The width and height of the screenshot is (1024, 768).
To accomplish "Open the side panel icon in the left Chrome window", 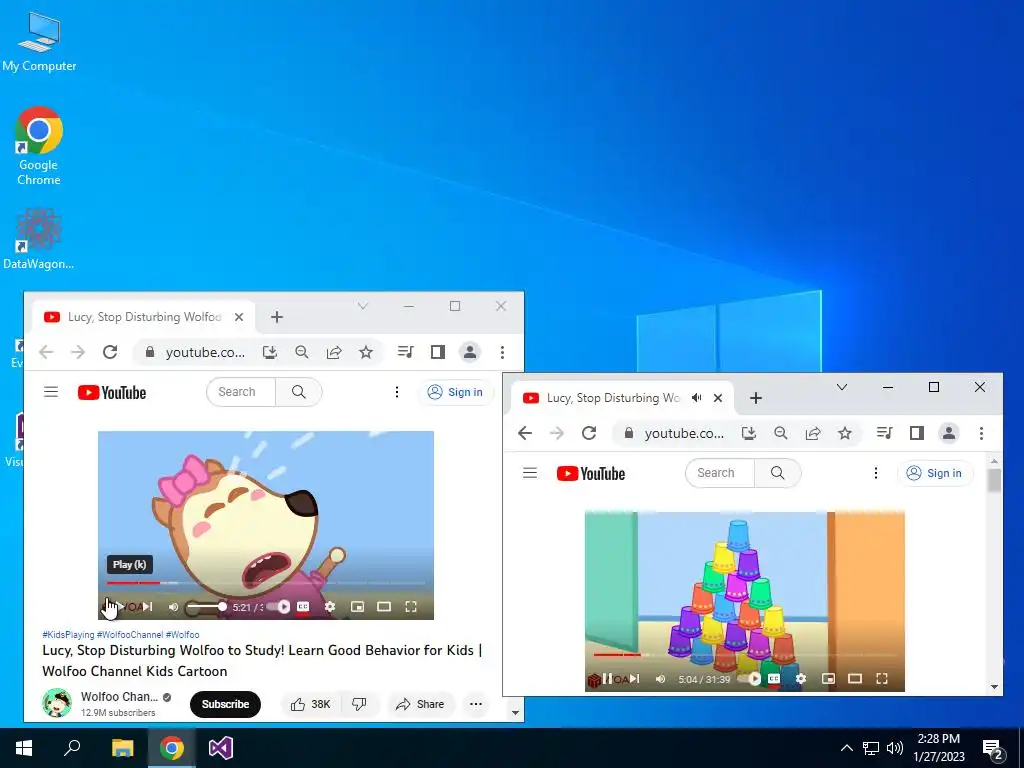I will pos(438,352).
